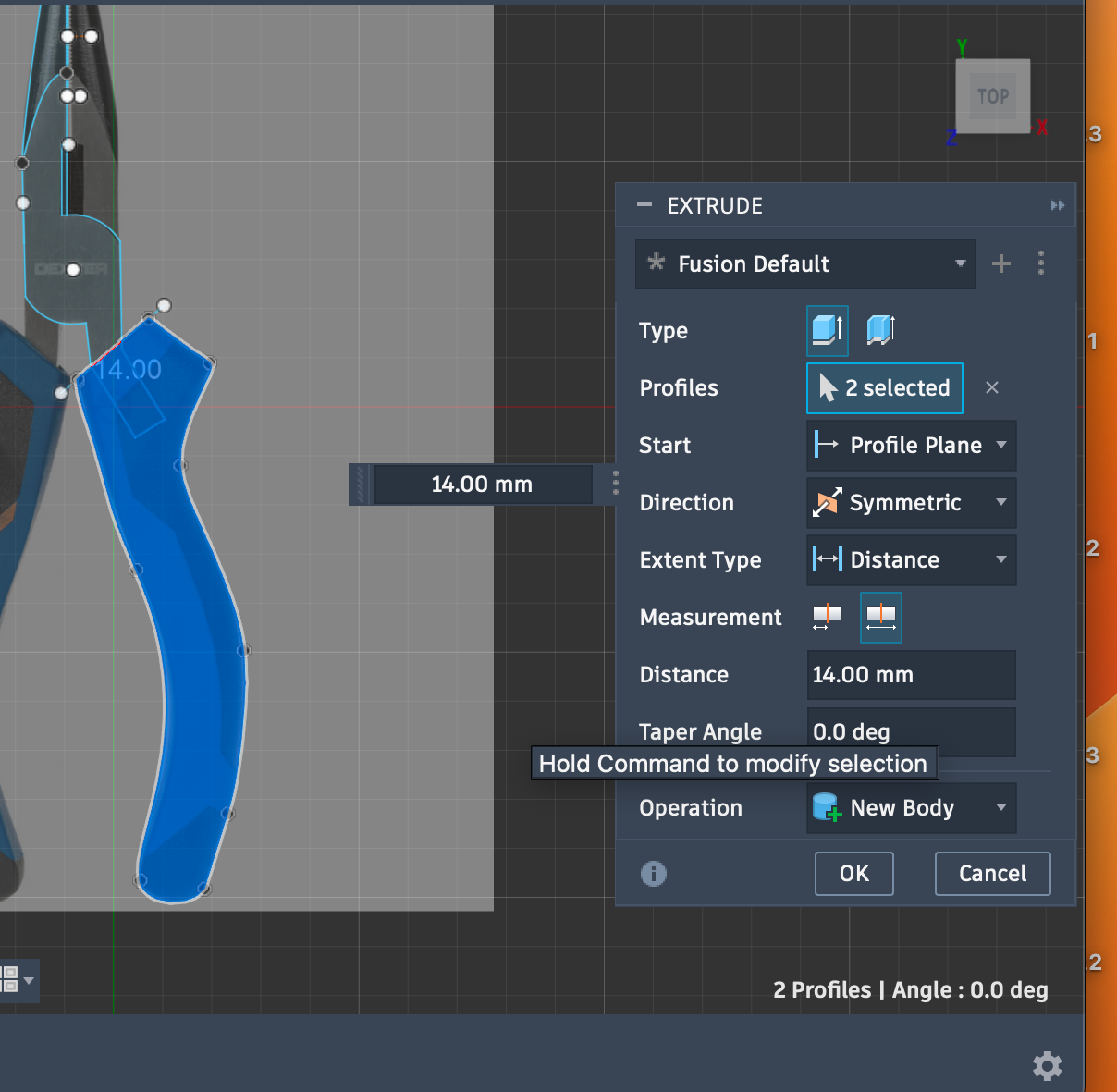Collapse the Extrude dialog with minus icon

(x=644, y=205)
